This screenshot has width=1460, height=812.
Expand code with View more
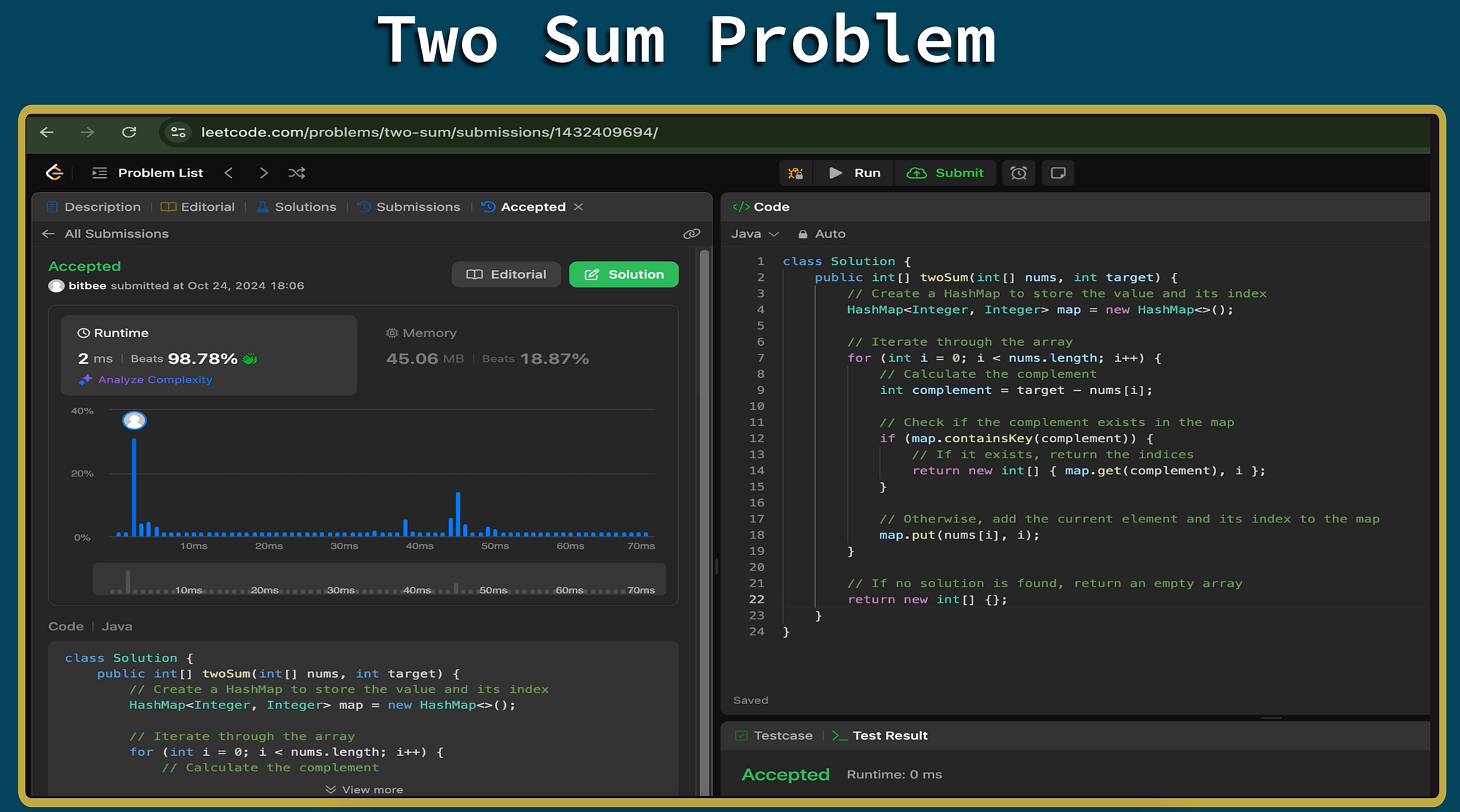point(364,789)
